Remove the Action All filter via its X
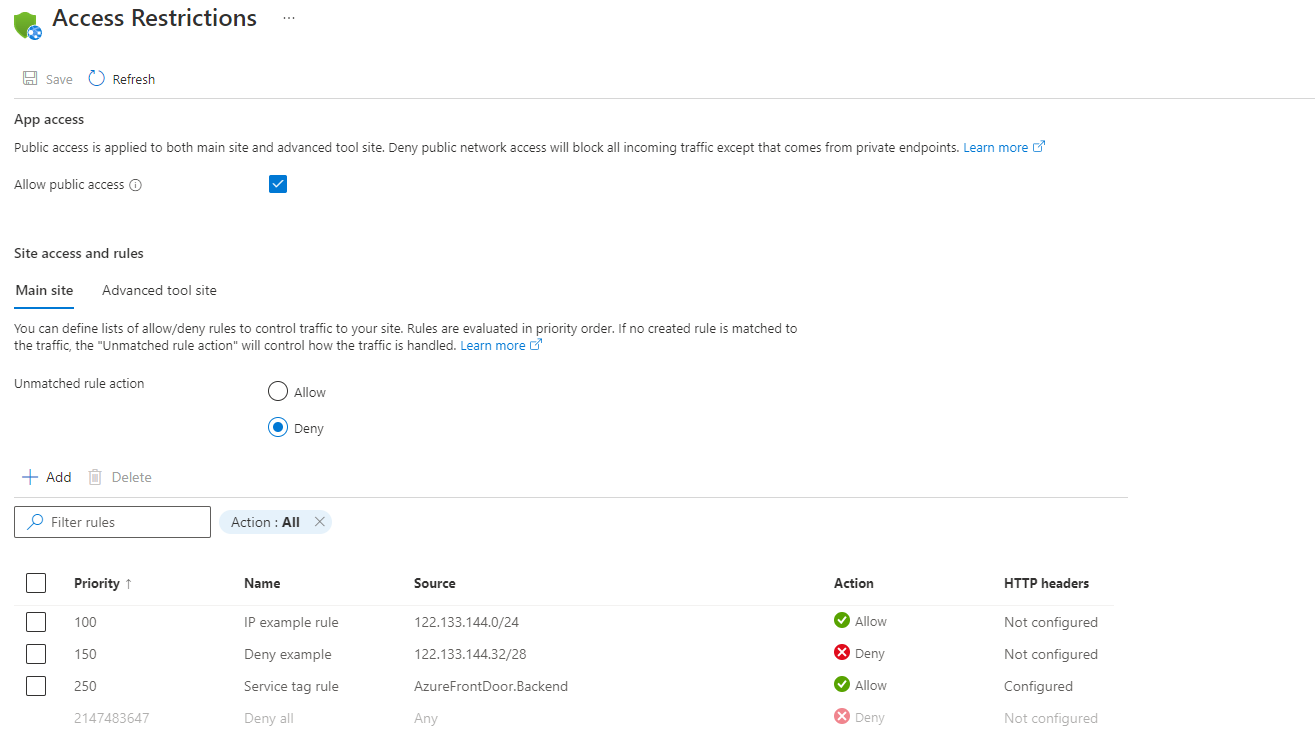1315x750 pixels. pos(319,521)
